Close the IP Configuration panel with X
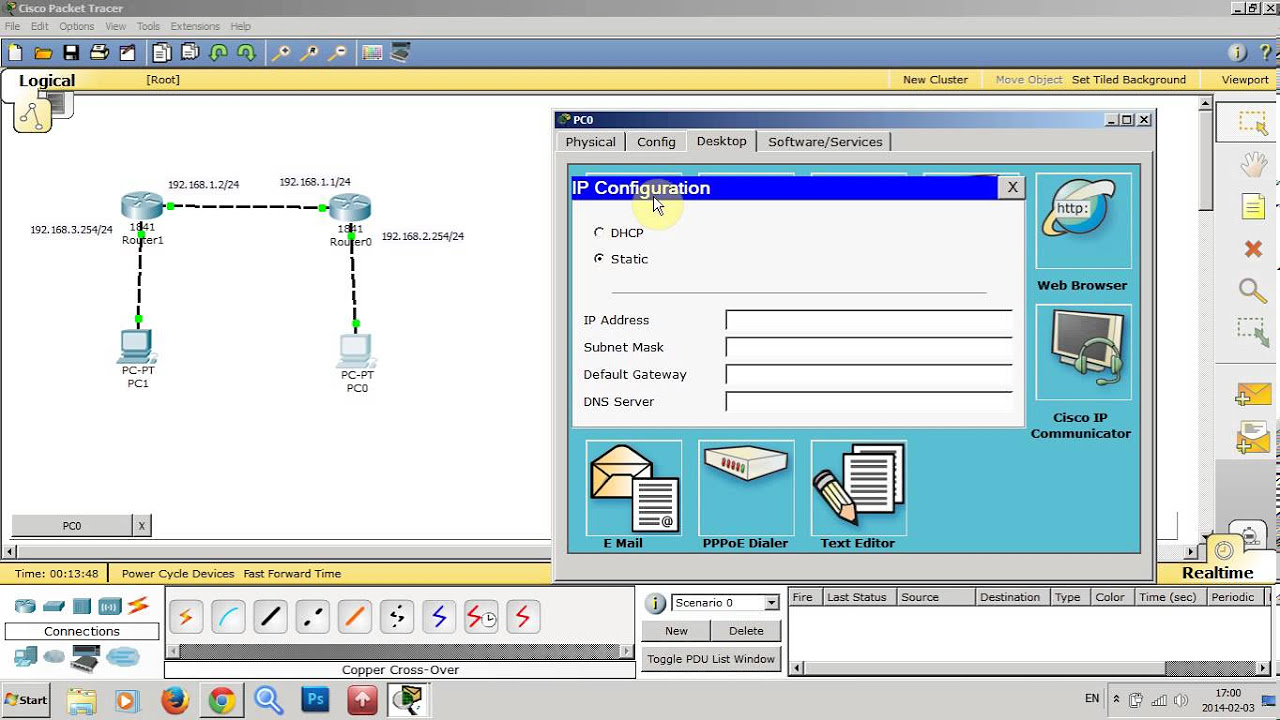1280x720 pixels. (1012, 187)
